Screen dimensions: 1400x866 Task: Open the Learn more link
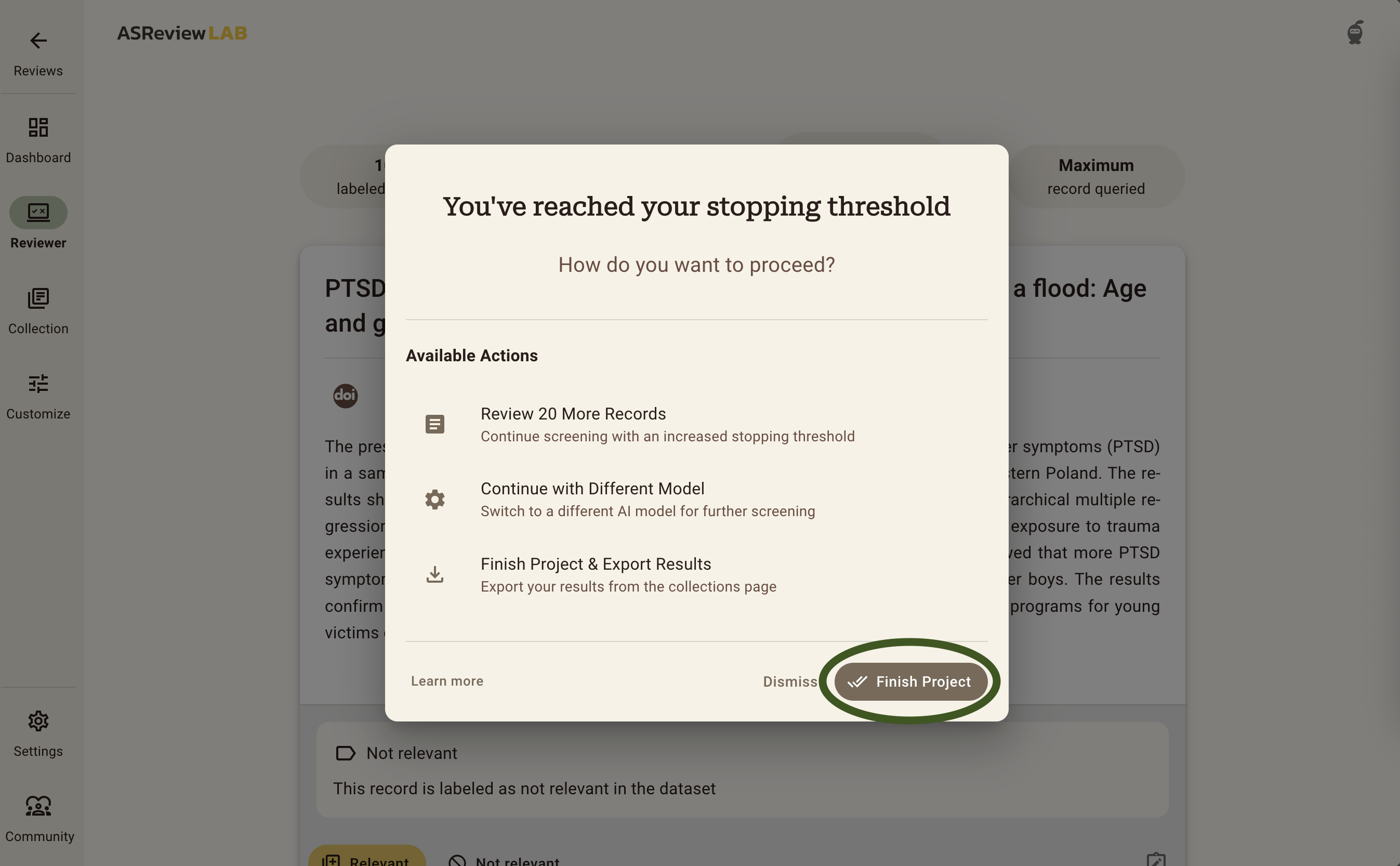tap(447, 681)
